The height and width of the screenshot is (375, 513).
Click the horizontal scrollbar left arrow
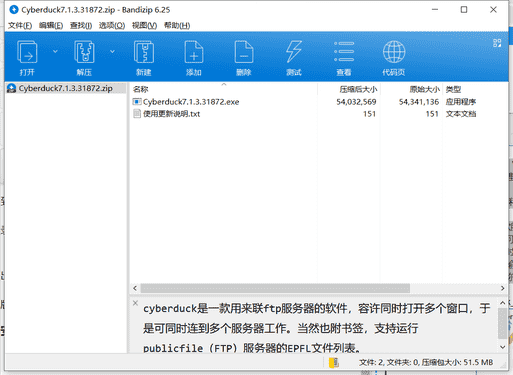pyautogui.click(x=135, y=288)
